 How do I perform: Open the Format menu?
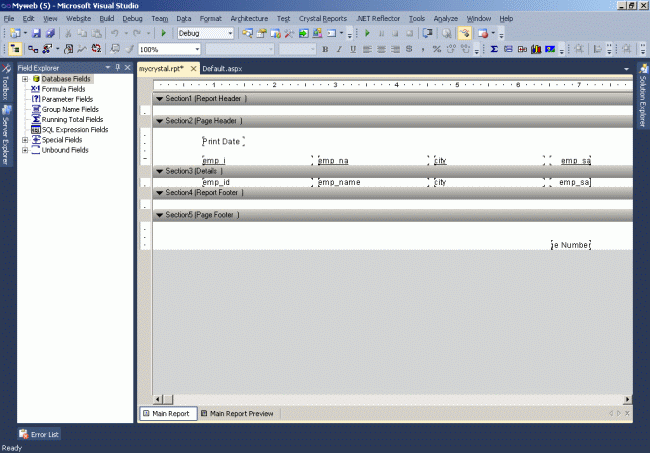coord(211,19)
